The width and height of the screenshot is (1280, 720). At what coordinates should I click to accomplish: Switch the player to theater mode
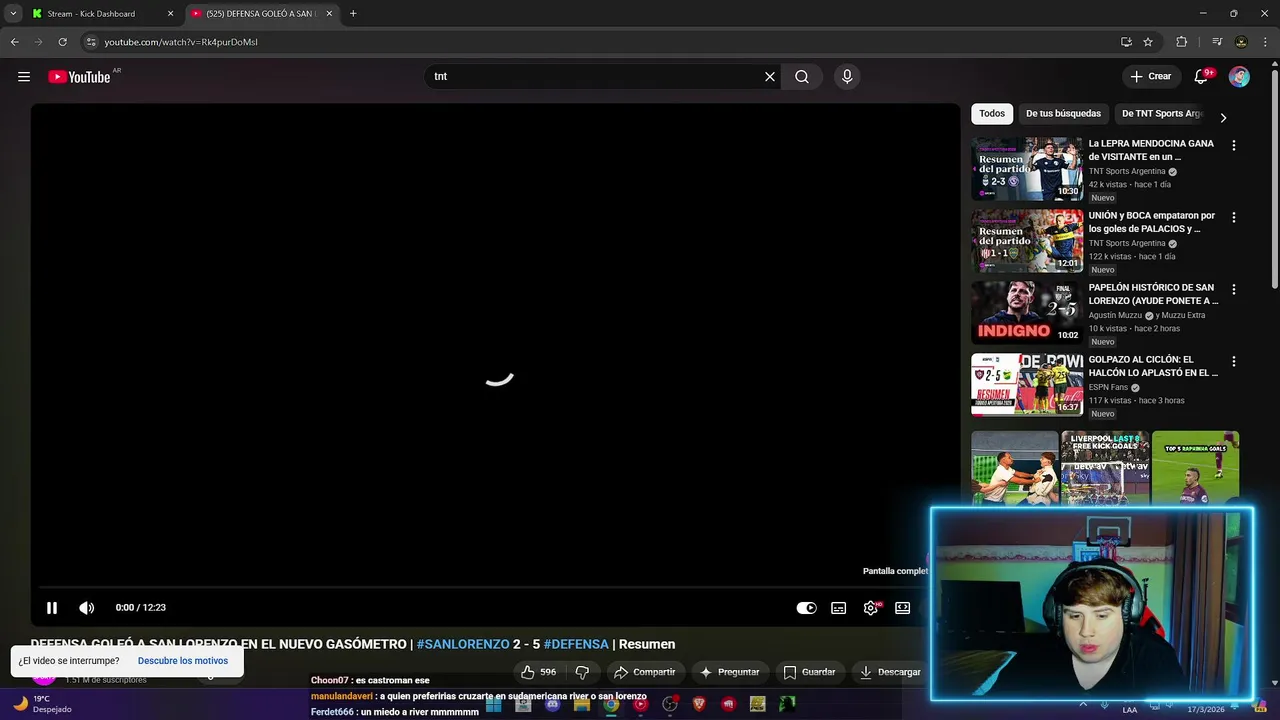[903, 608]
